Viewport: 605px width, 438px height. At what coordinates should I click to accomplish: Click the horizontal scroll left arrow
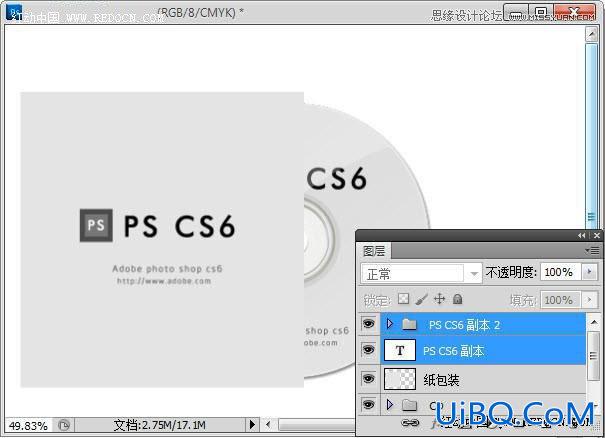coord(268,425)
